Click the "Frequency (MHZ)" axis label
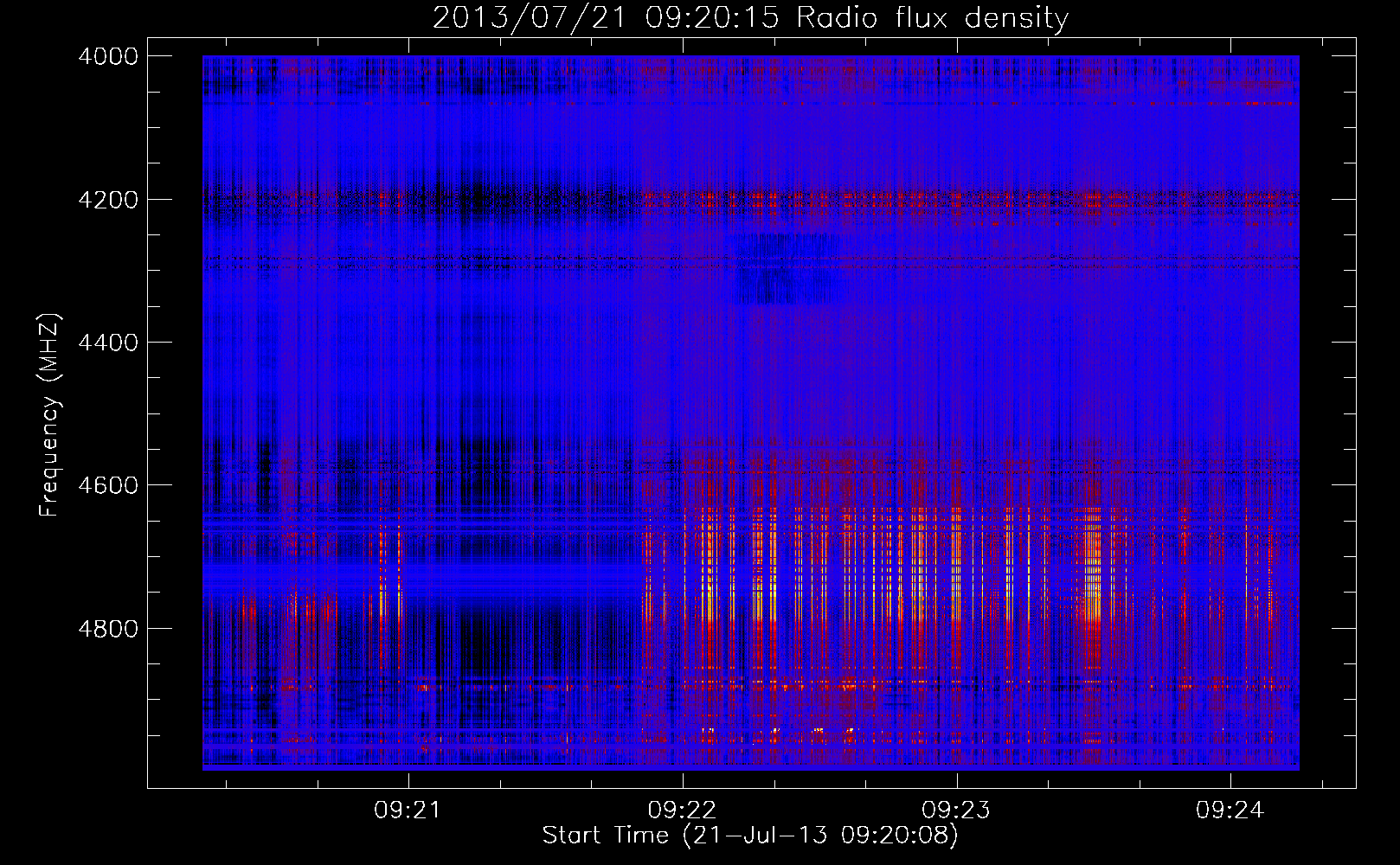This screenshot has height=865, width=1400. pos(49,414)
